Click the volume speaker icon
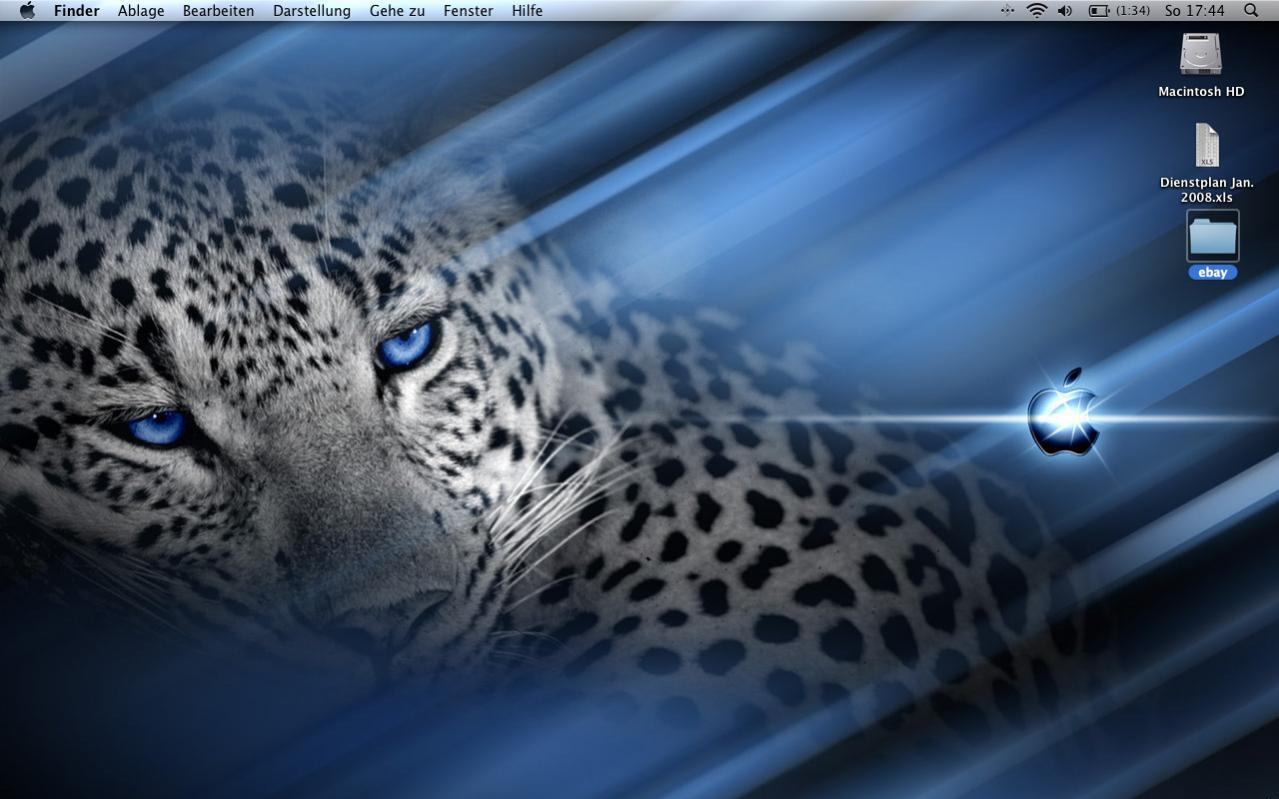Image resolution: width=1279 pixels, height=799 pixels. (1065, 10)
